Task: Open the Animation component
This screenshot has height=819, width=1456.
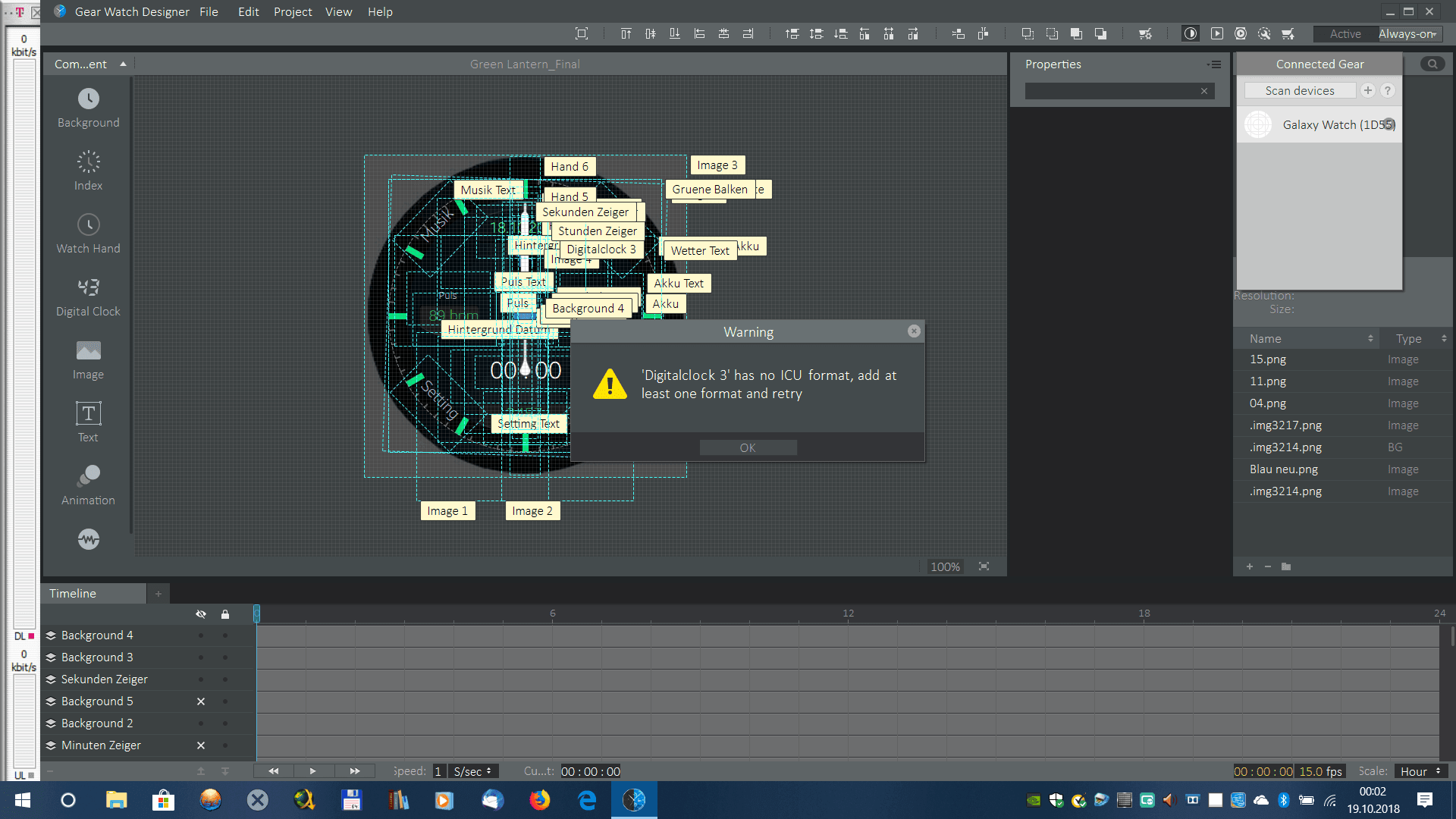Action: coord(88,485)
